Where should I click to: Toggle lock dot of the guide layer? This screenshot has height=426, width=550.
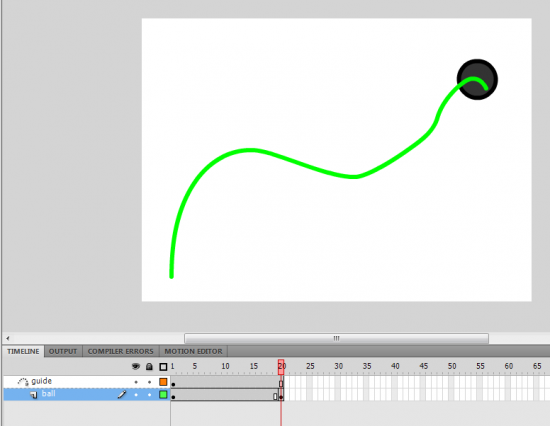click(149, 382)
